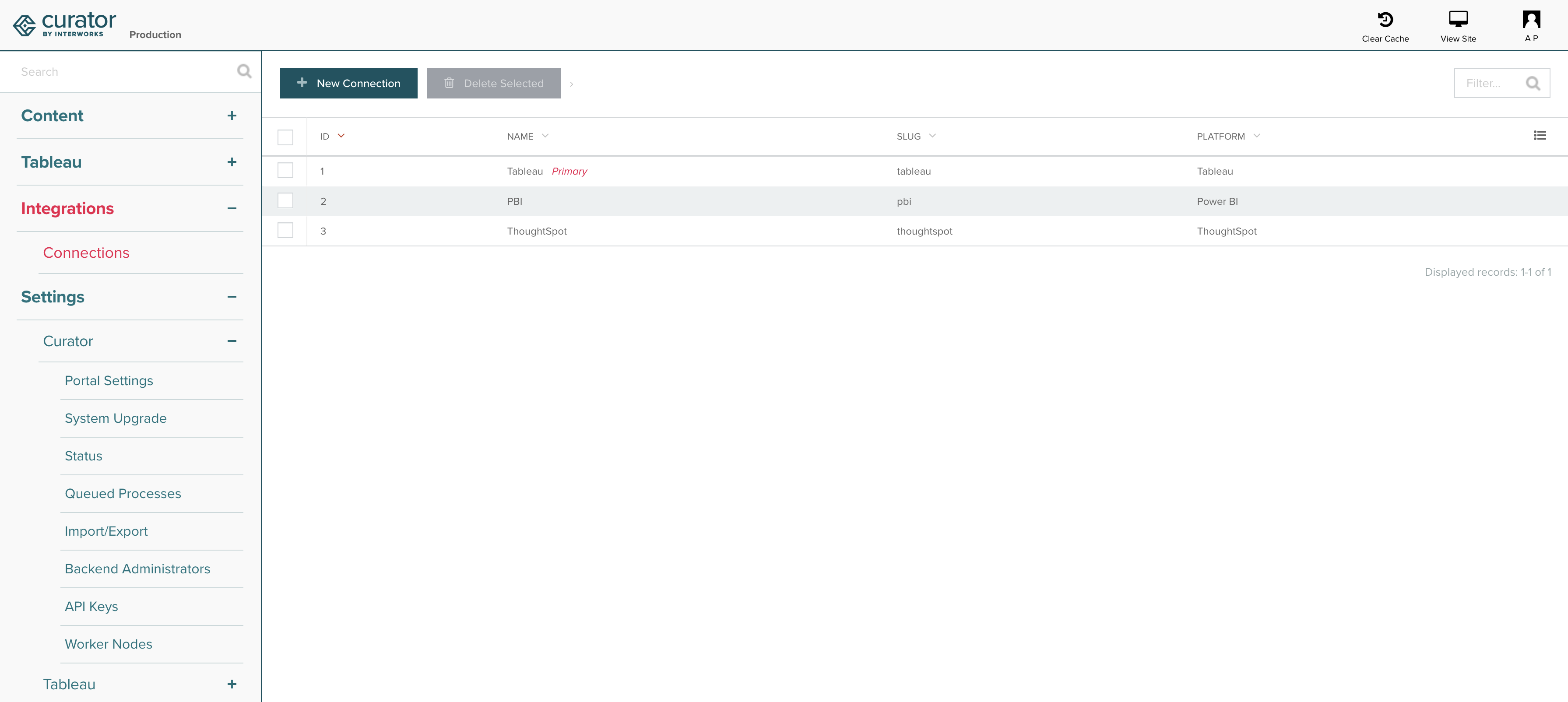
Task: Open System Upgrade
Action: pos(116,418)
